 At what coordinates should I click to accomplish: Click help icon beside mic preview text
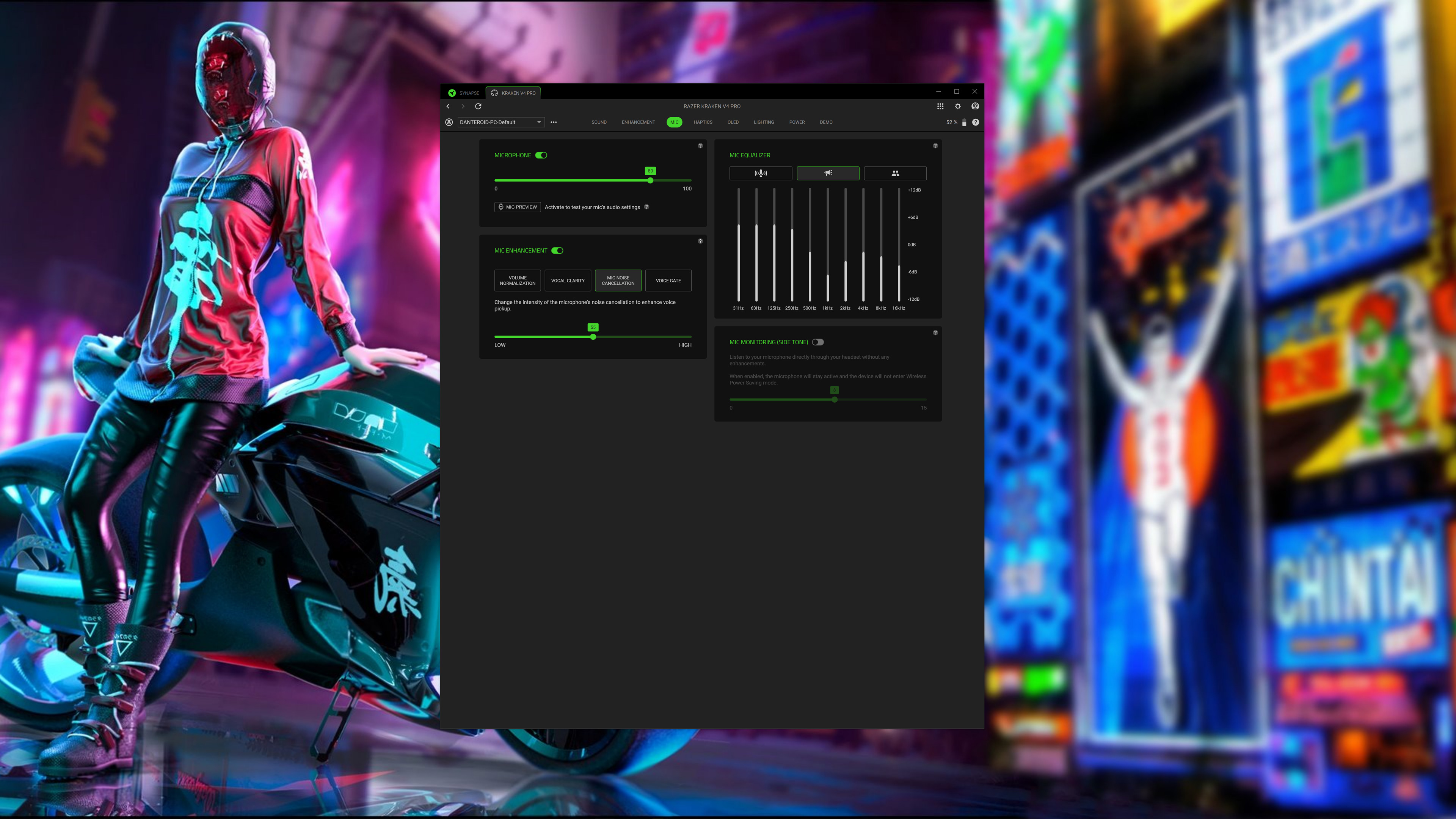[x=646, y=207]
